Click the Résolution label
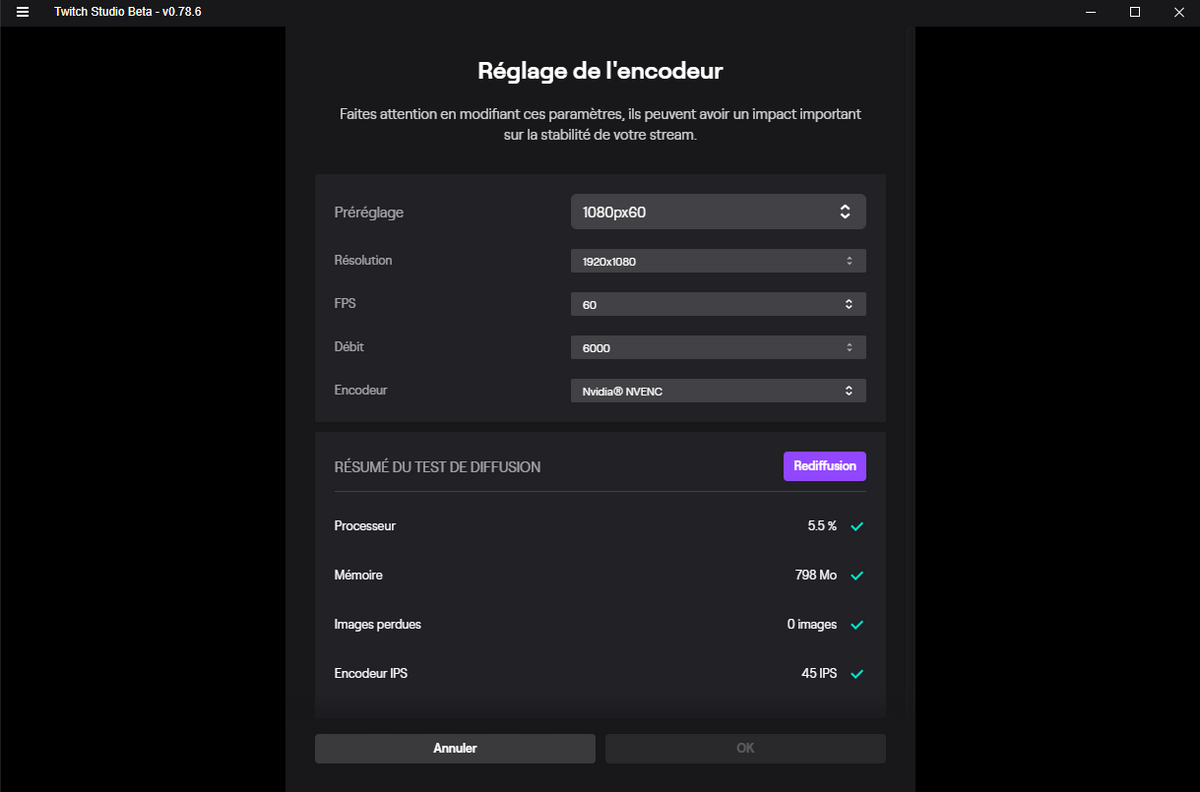This screenshot has height=792, width=1200. click(363, 260)
